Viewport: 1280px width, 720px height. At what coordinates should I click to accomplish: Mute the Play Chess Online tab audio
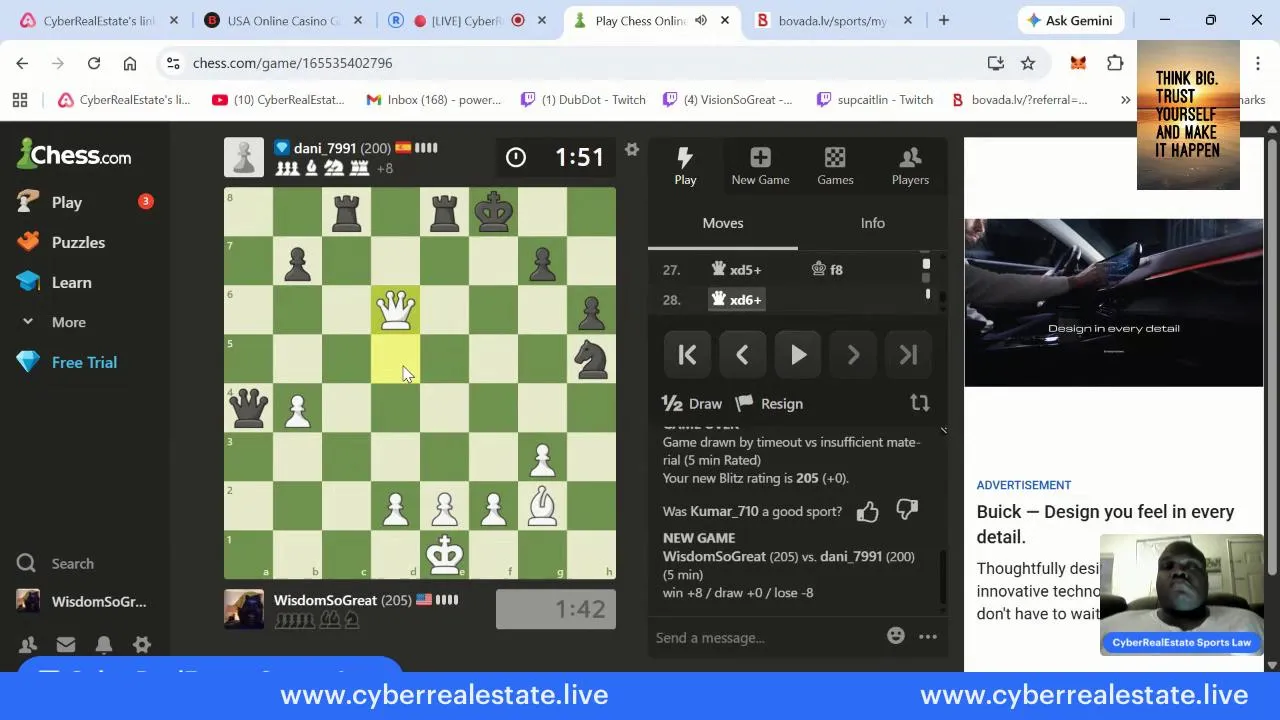pos(700,20)
